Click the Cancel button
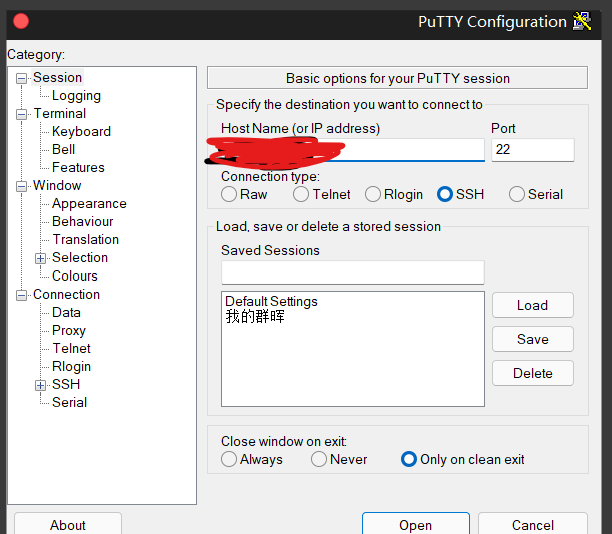Viewport: 612px width, 534px height. tap(533, 524)
